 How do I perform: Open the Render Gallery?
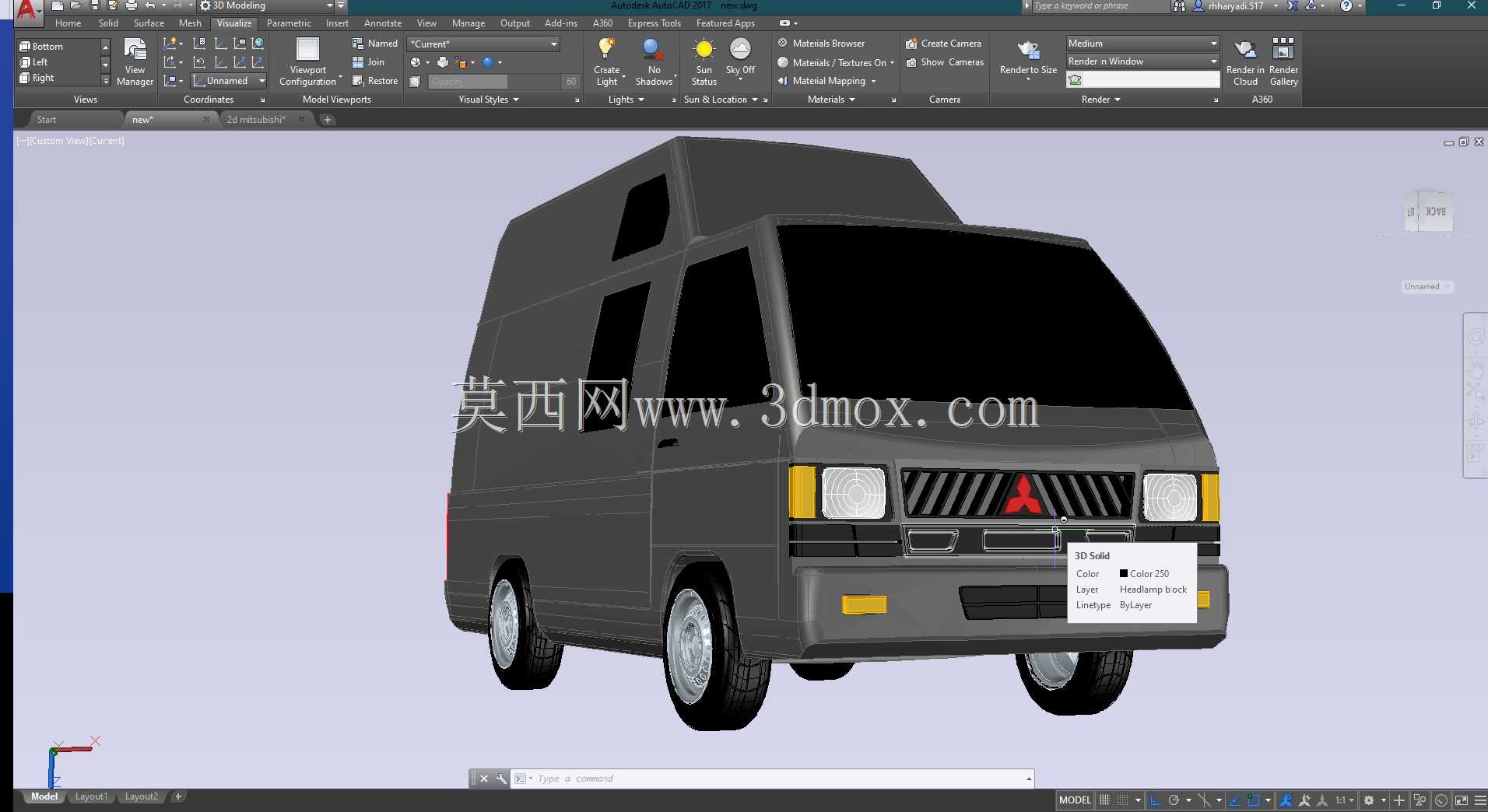pyautogui.click(x=1283, y=61)
